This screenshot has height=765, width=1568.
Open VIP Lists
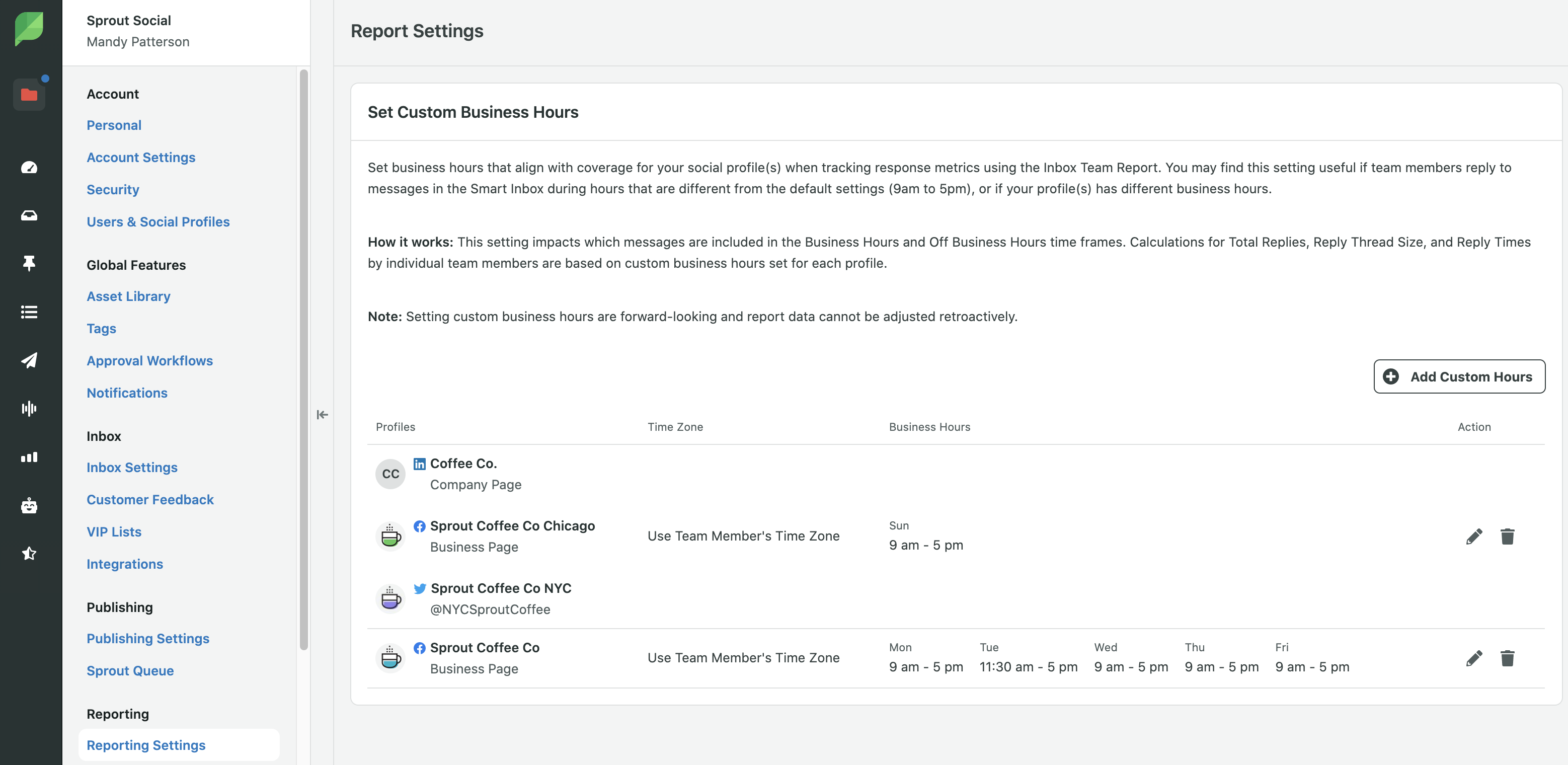tap(114, 532)
